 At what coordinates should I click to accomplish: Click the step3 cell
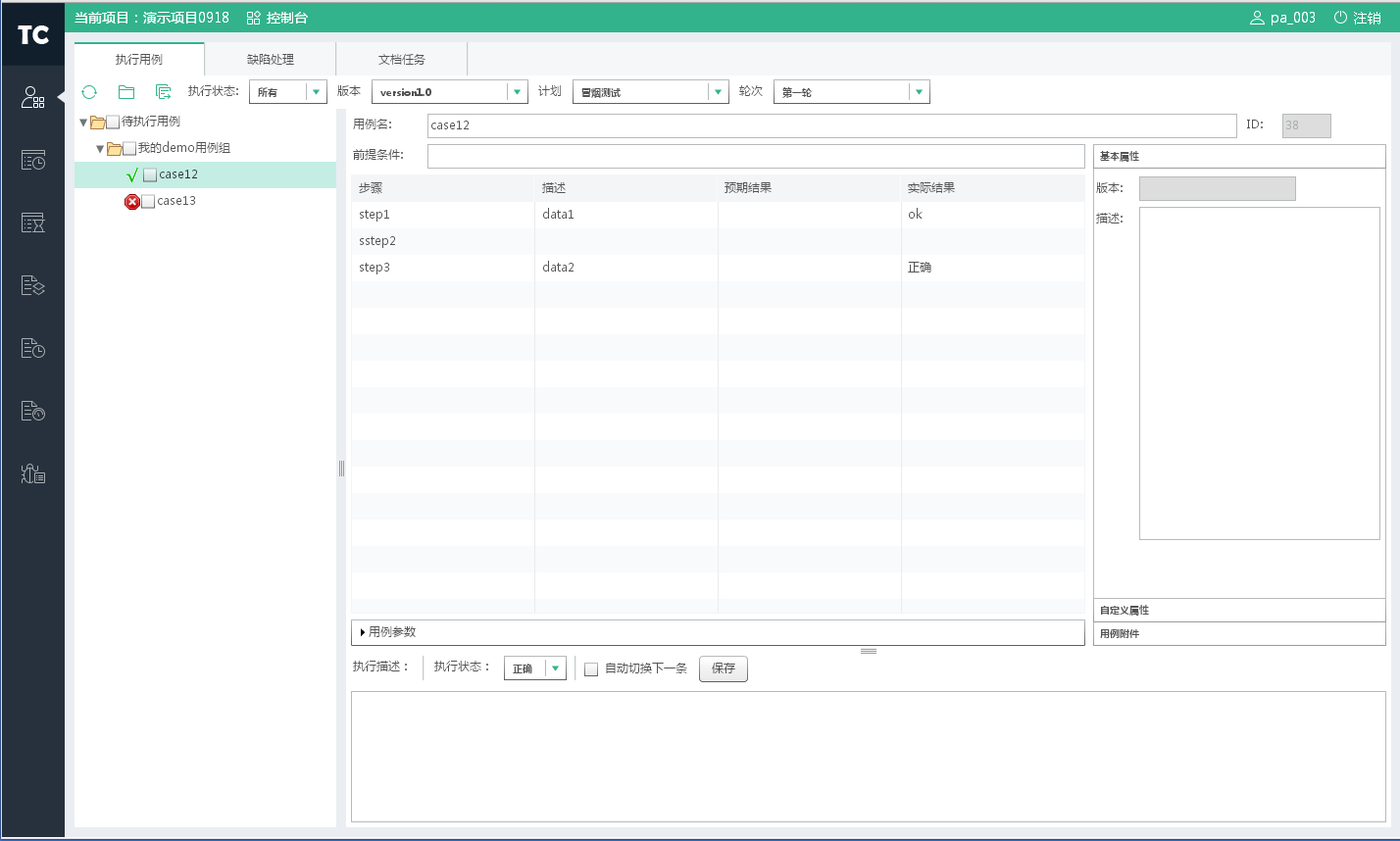click(x=442, y=267)
